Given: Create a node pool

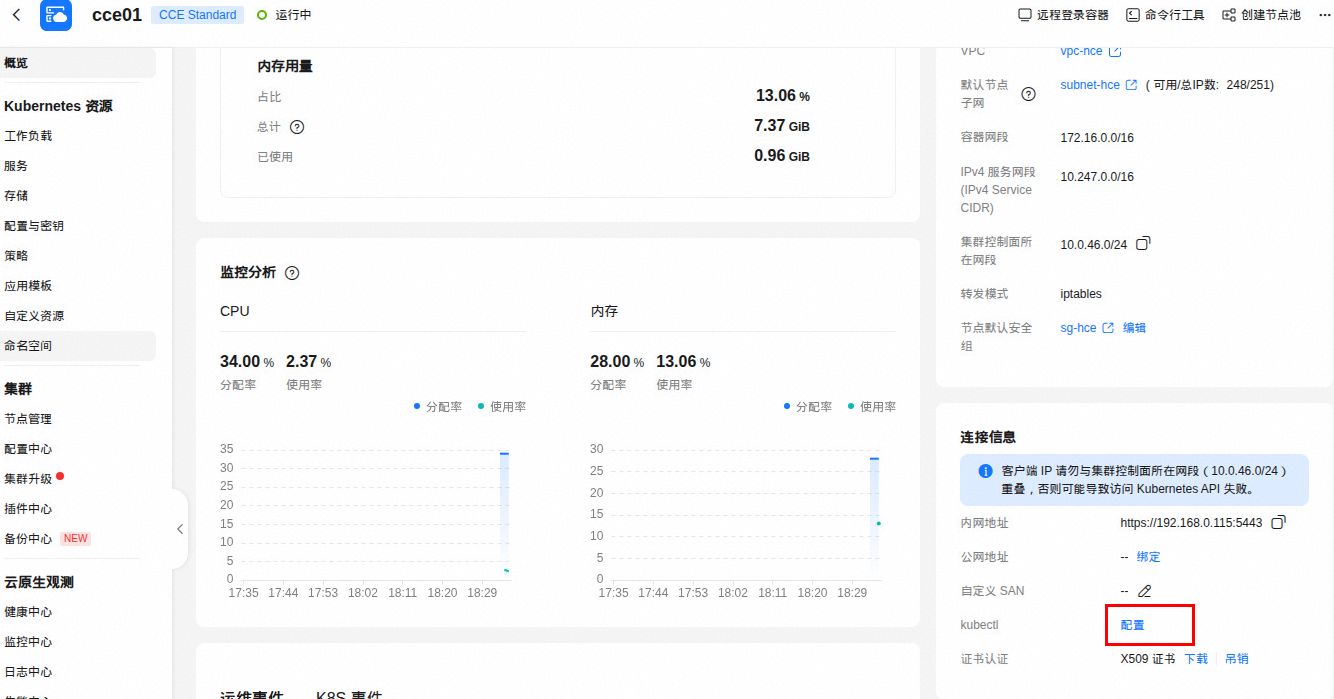Looking at the screenshot, I should click(1261, 15).
